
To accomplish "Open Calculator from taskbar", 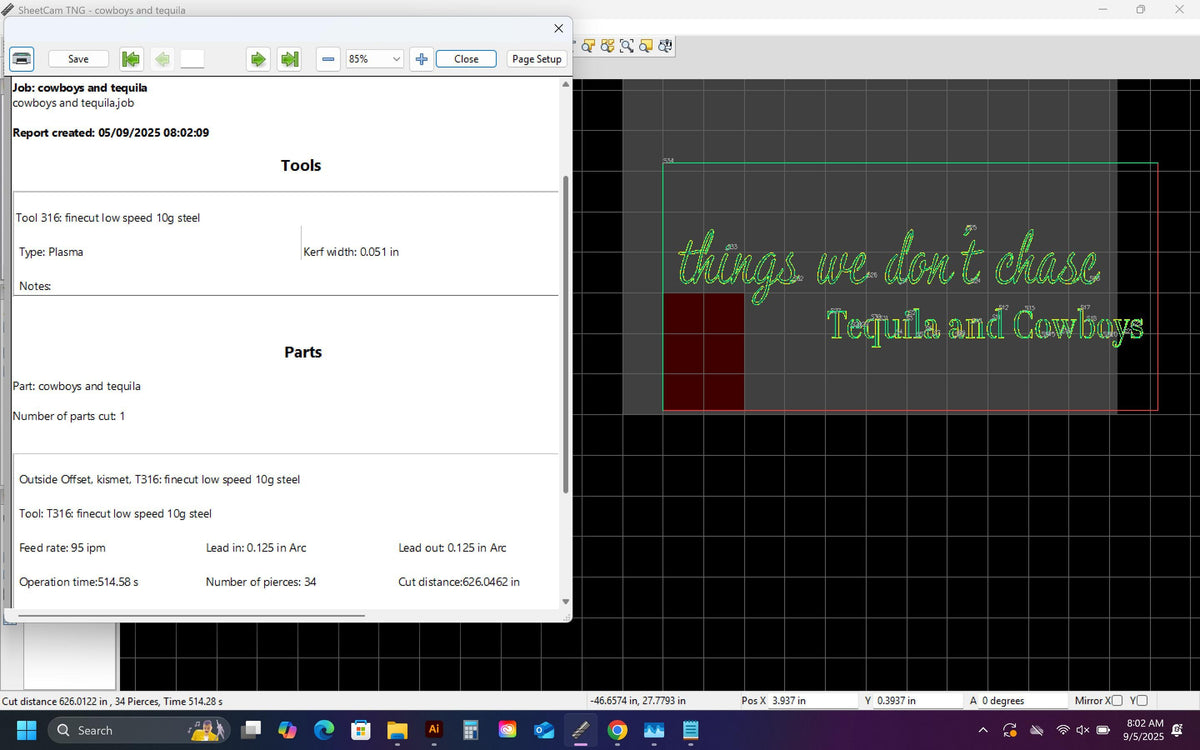I will [x=471, y=730].
